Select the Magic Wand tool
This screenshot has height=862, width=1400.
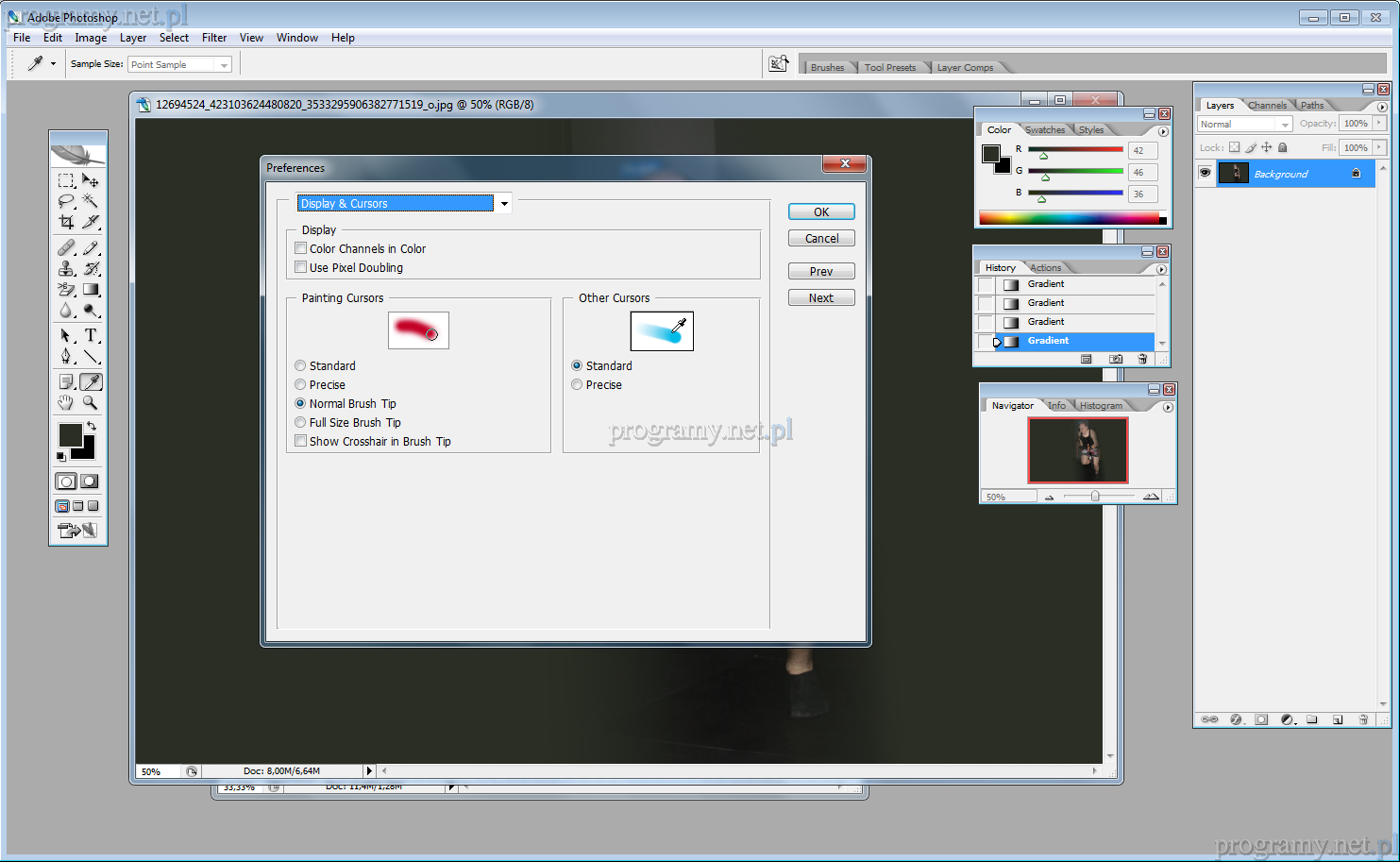pyautogui.click(x=91, y=201)
